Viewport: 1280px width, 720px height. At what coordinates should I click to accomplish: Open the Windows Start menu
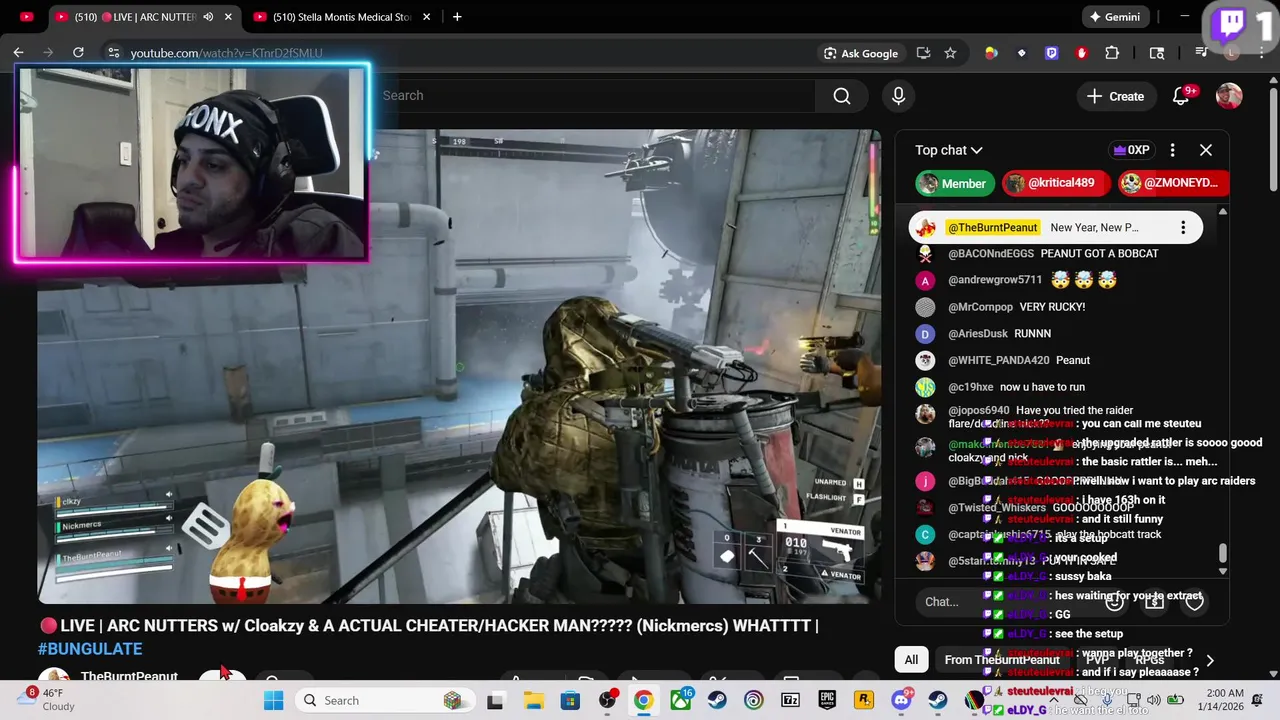pos(273,700)
